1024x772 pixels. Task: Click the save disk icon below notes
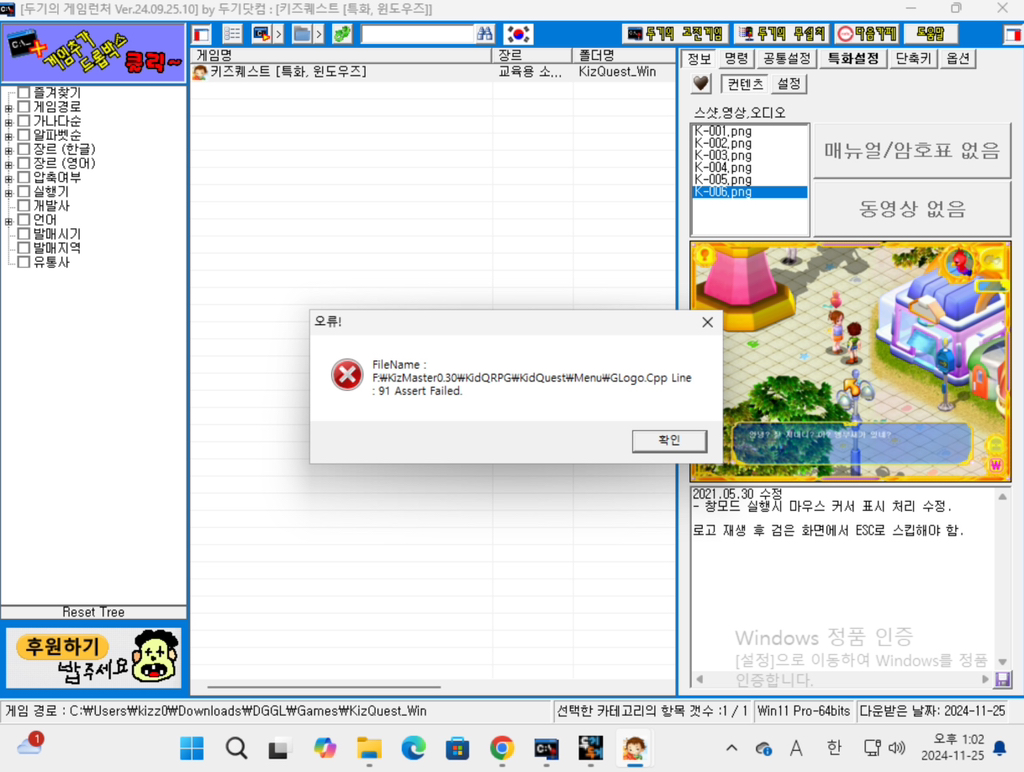[1002, 680]
